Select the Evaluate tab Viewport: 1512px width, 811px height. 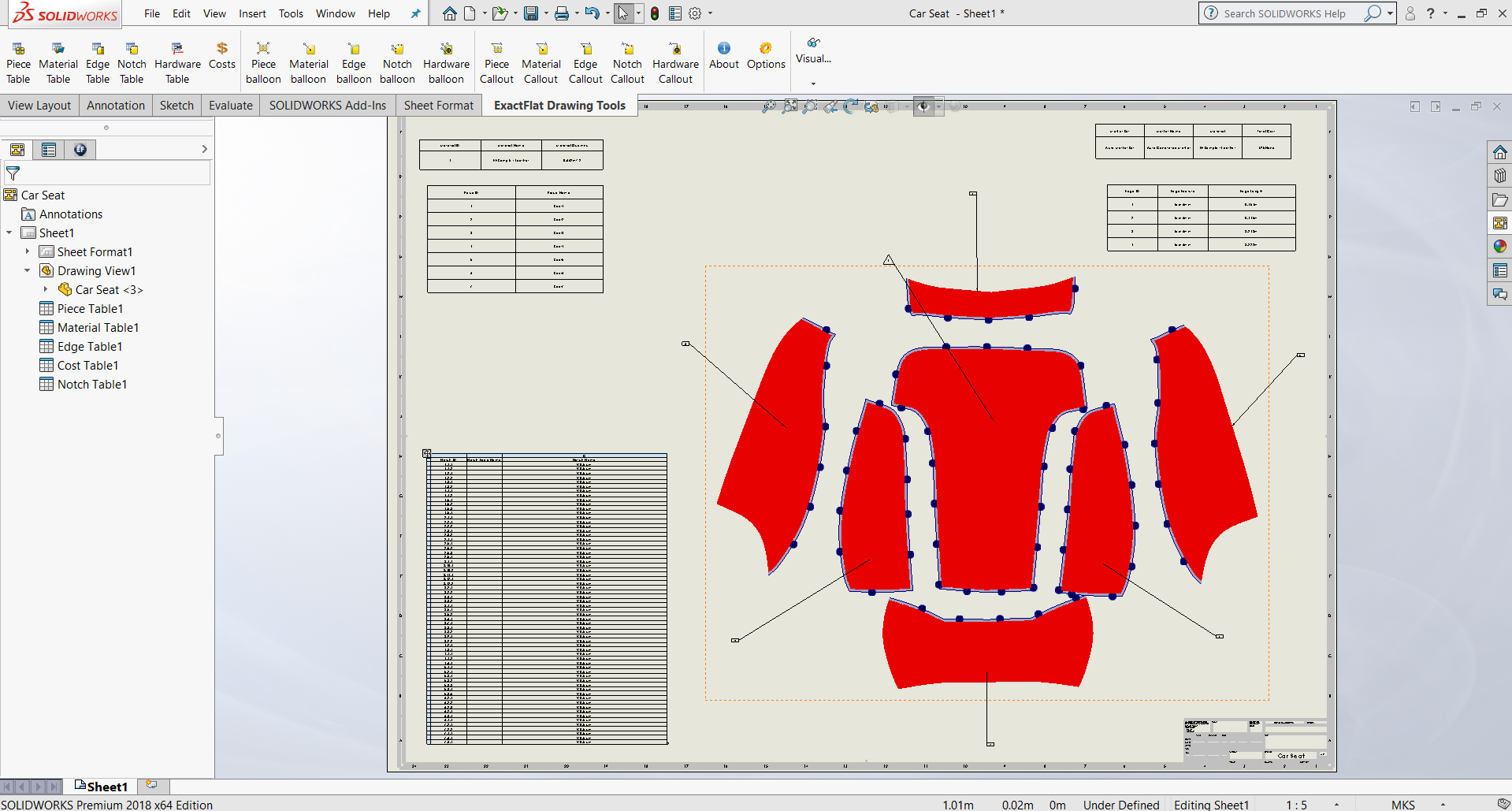click(x=231, y=106)
